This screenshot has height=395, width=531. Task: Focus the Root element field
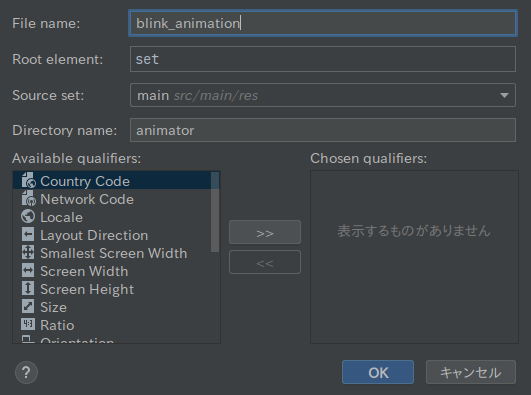coord(323,59)
